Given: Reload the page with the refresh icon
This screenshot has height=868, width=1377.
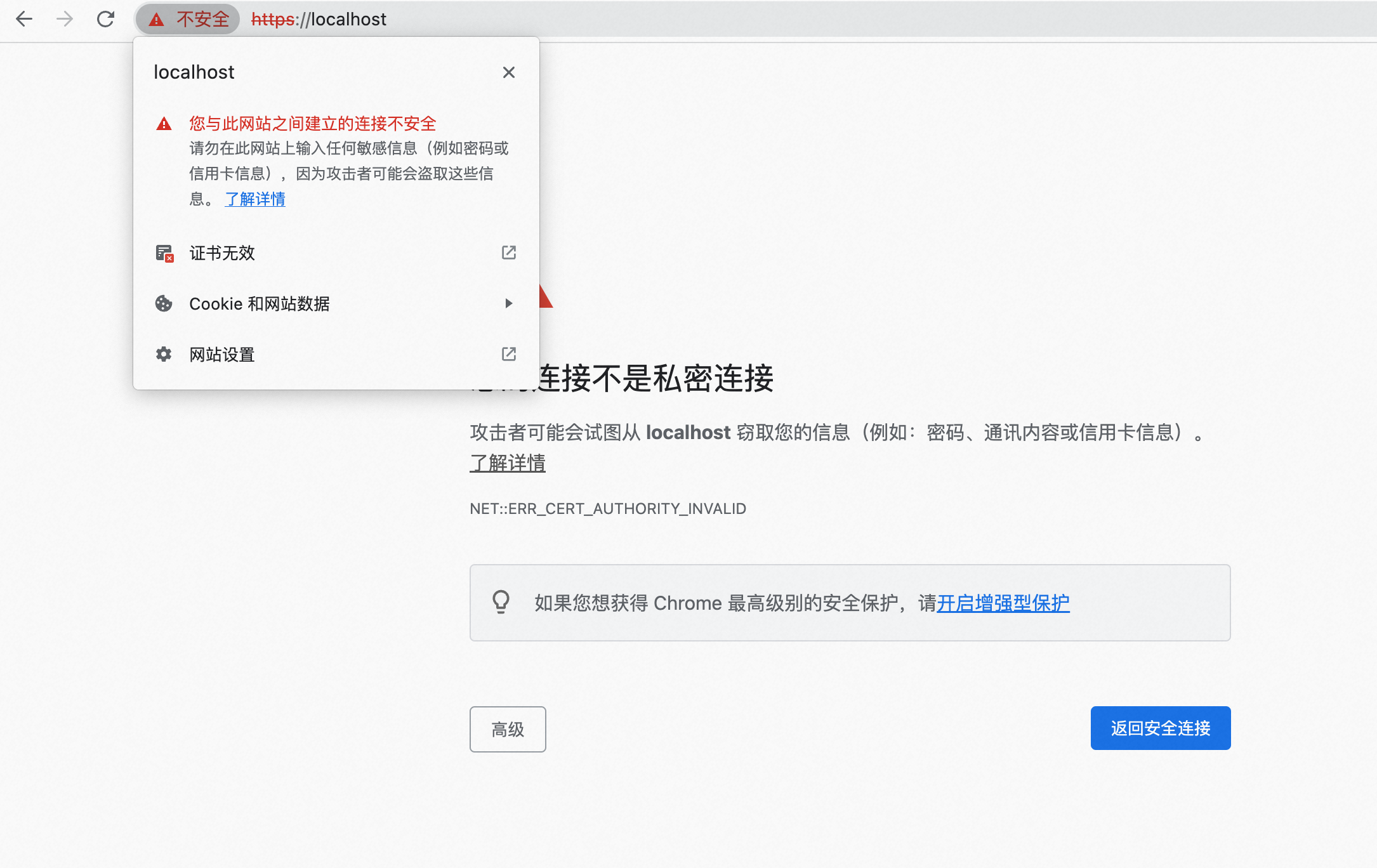Looking at the screenshot, I should tap(105, 19).
